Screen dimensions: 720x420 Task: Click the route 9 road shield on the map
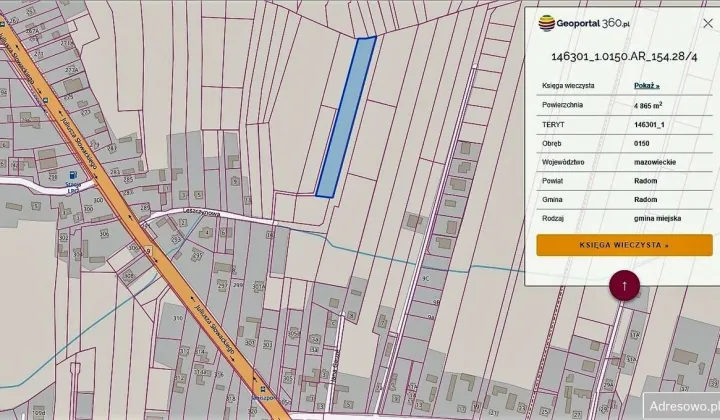[x=148, y=250]
